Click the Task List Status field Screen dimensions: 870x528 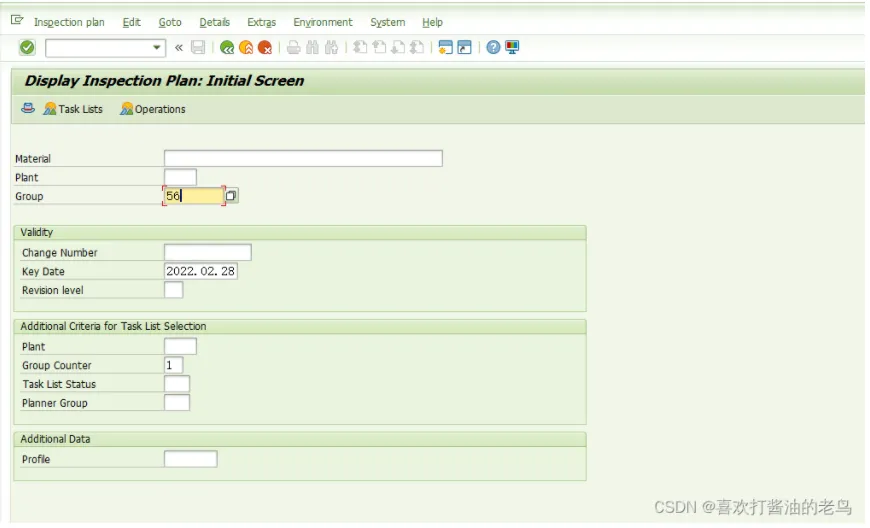pos(177,384)
